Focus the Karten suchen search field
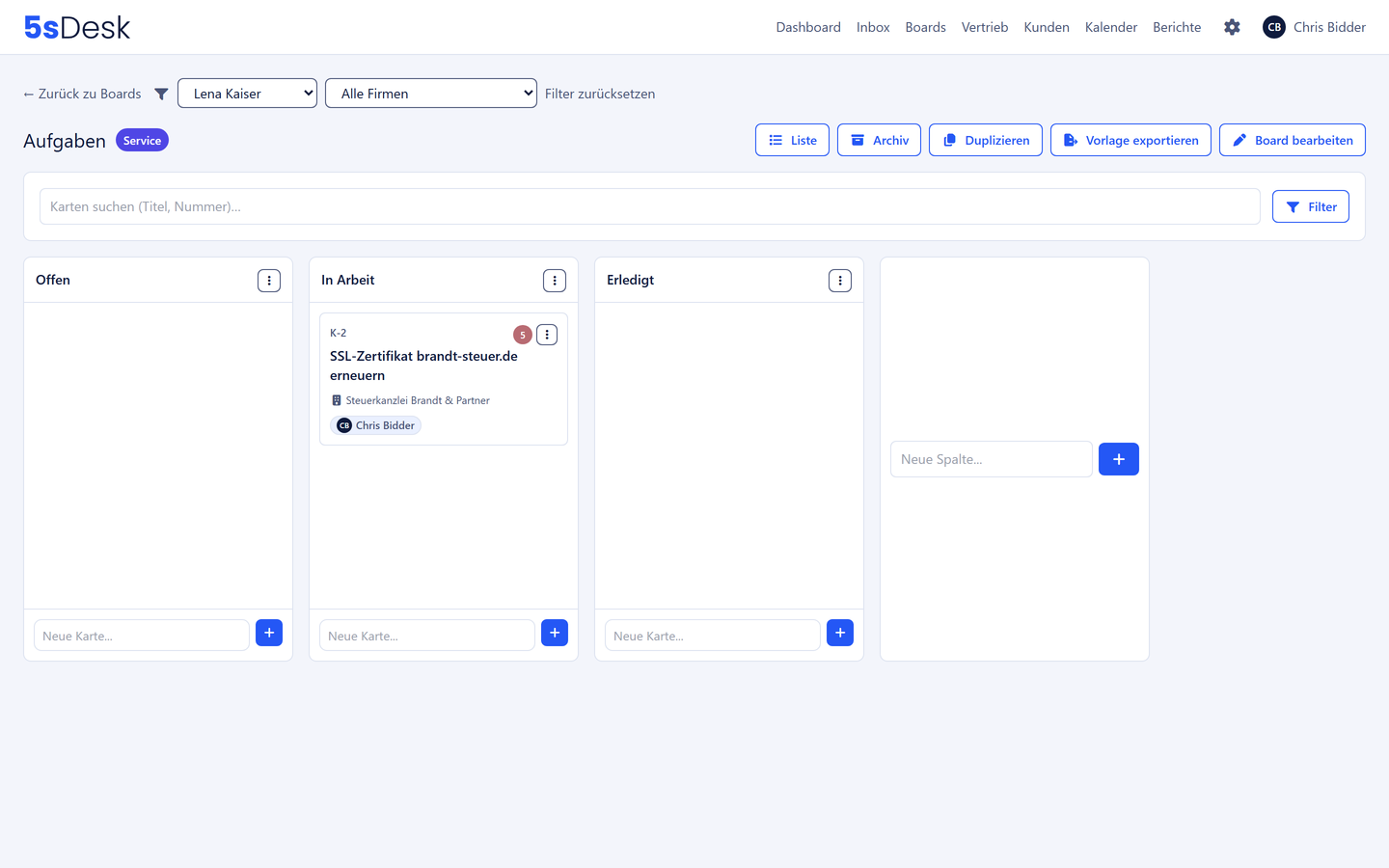The width and height of the screenshot is (1389, 868). click(649, 206)
